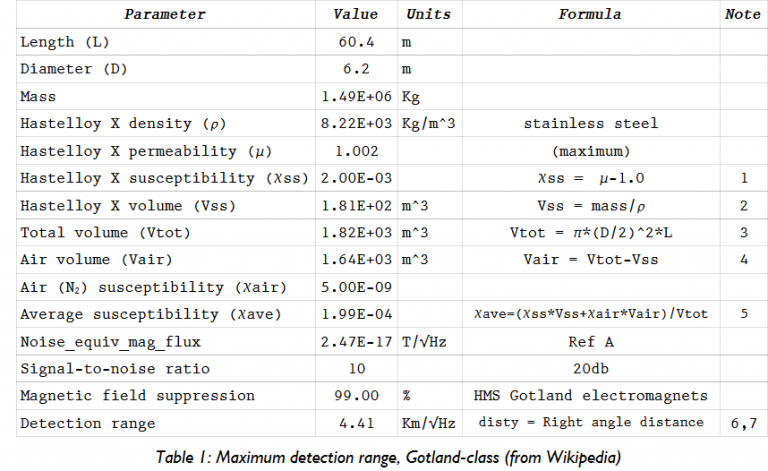Select the Ref A cell
Viewport: 768px width, 471px height.
(x=590, y=341)
